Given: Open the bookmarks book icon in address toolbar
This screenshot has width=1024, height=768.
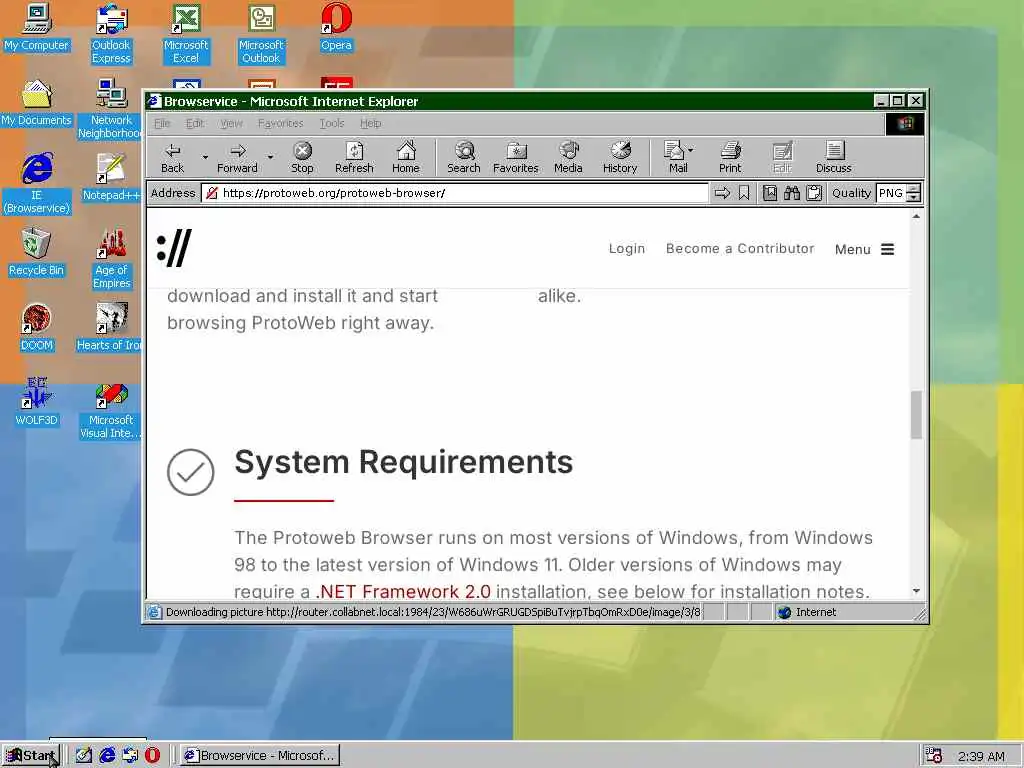Looking at the screenshot, I should [770, 193].
